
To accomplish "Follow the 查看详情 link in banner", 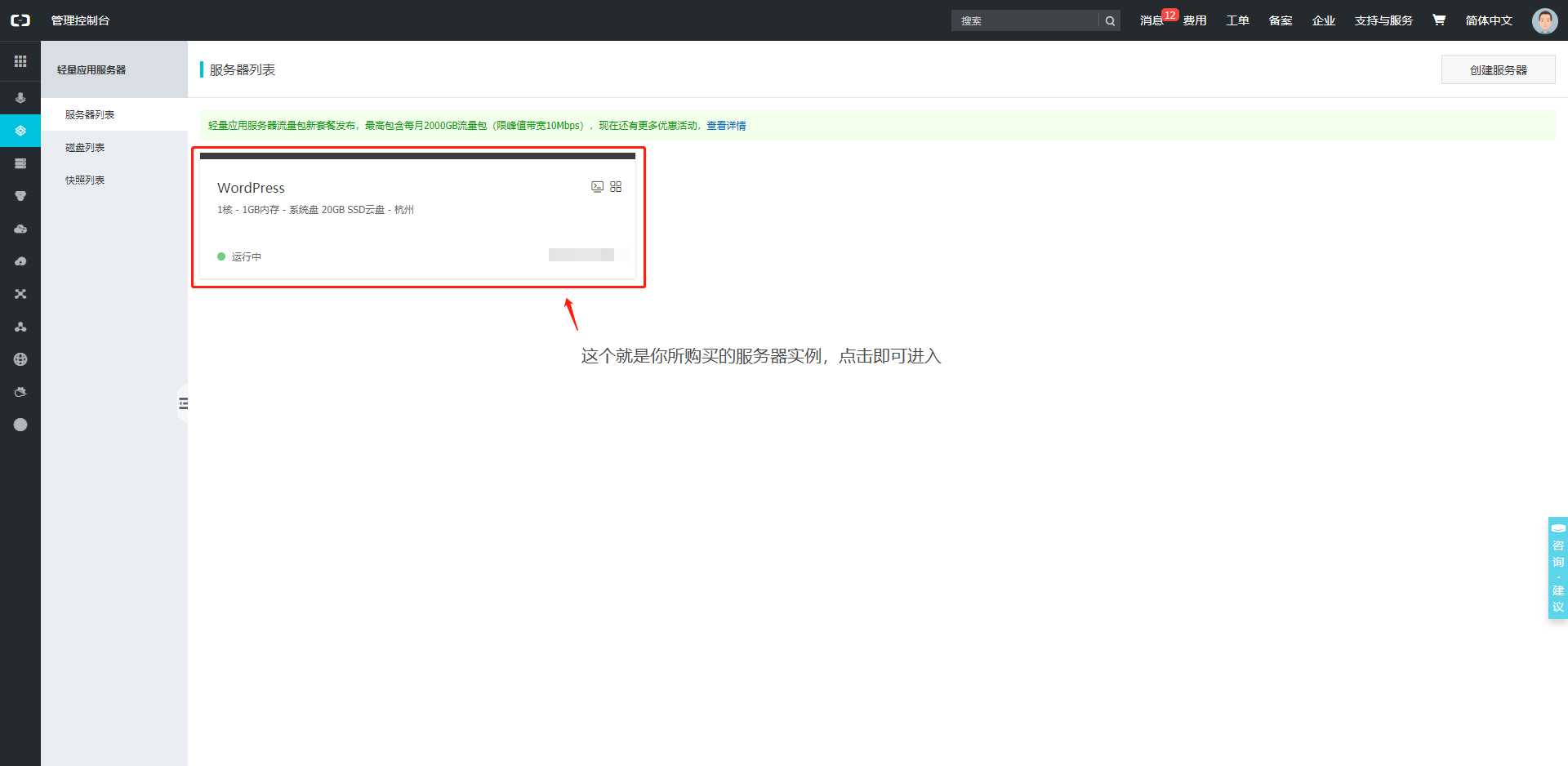I will (x=726, y=125).
